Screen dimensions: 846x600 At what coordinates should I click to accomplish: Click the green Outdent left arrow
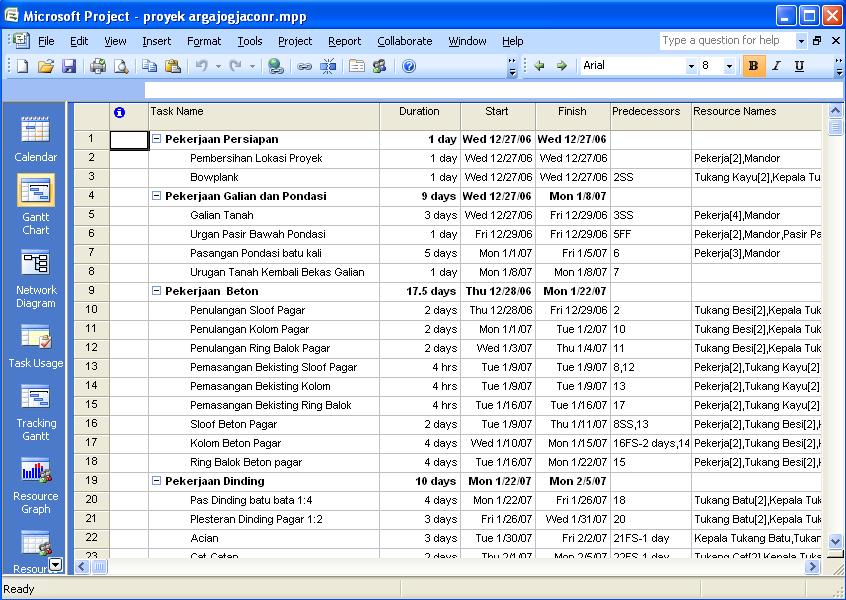click(538, 66)
